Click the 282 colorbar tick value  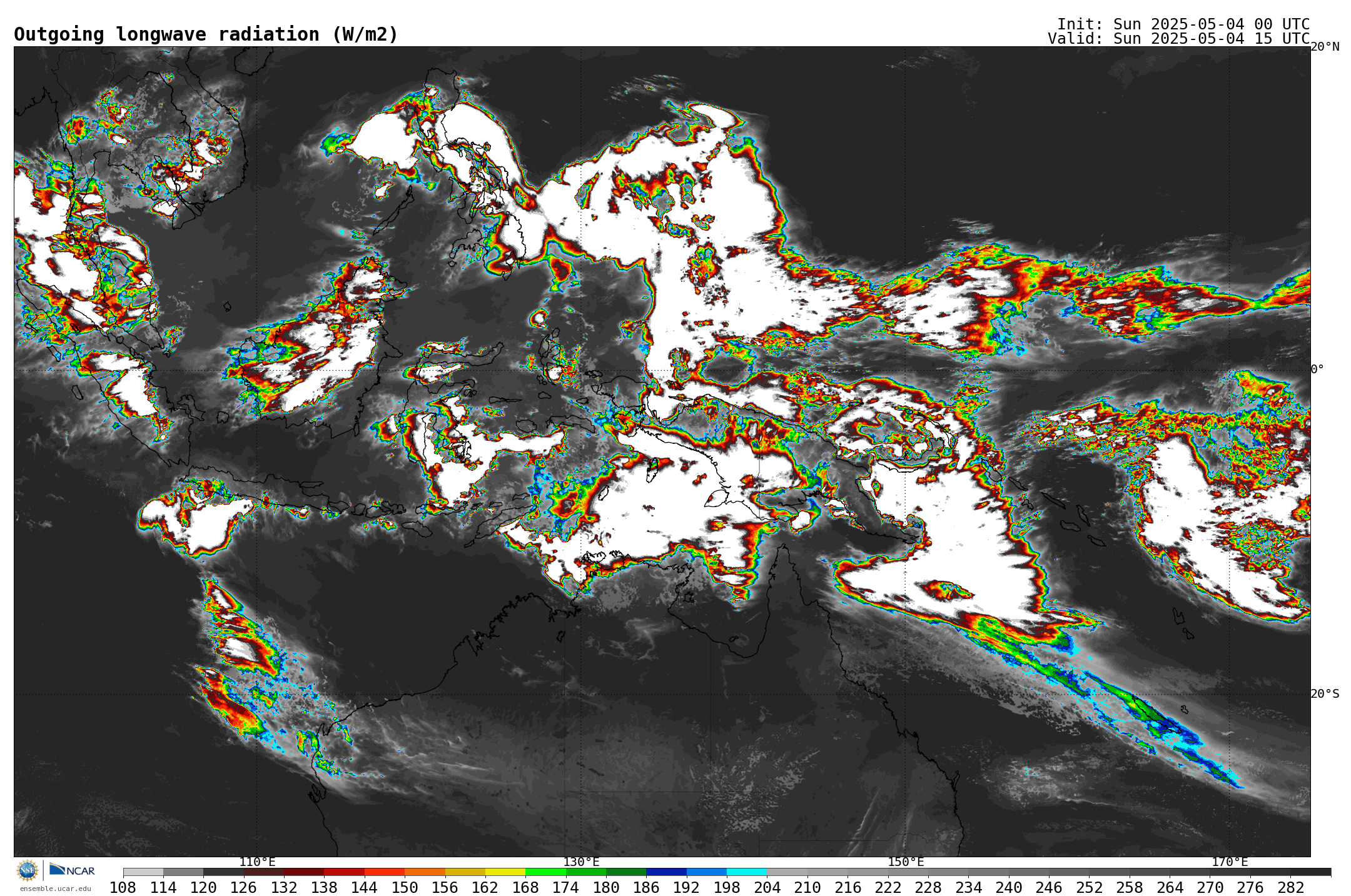1291,888
